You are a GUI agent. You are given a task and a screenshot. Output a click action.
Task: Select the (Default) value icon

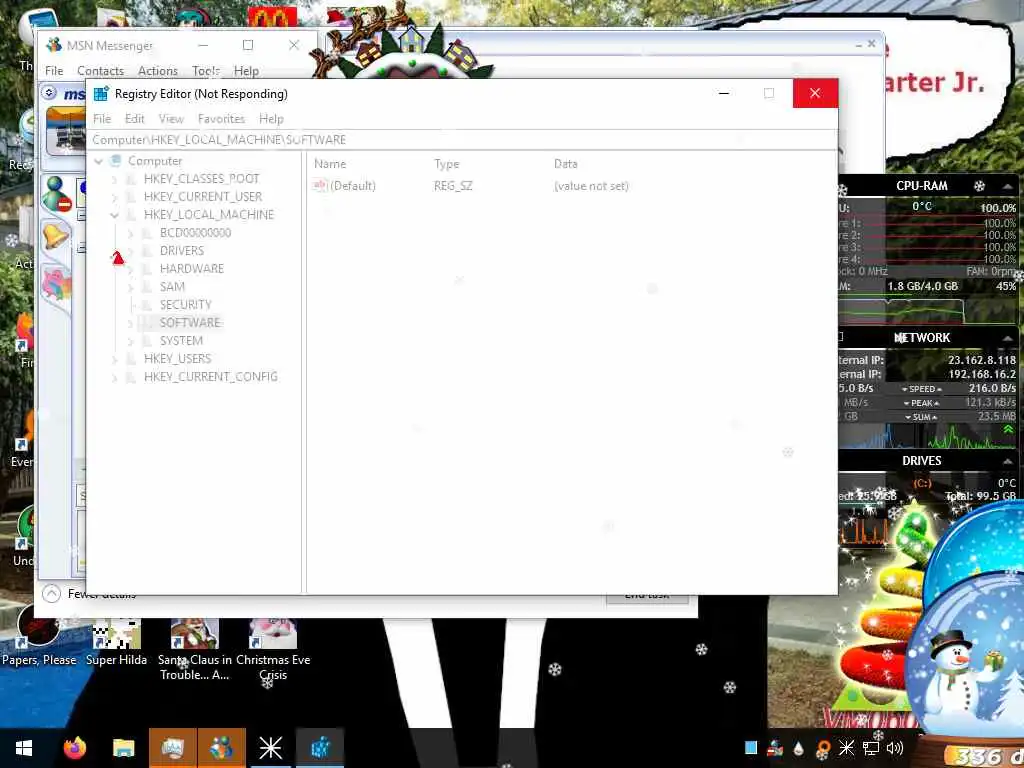coord(320,185)
